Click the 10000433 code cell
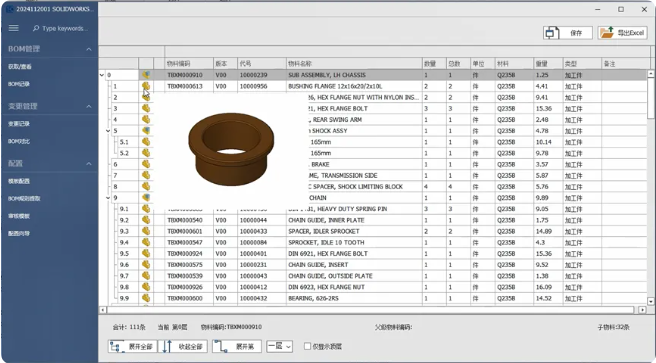 (x=261, y=231)
